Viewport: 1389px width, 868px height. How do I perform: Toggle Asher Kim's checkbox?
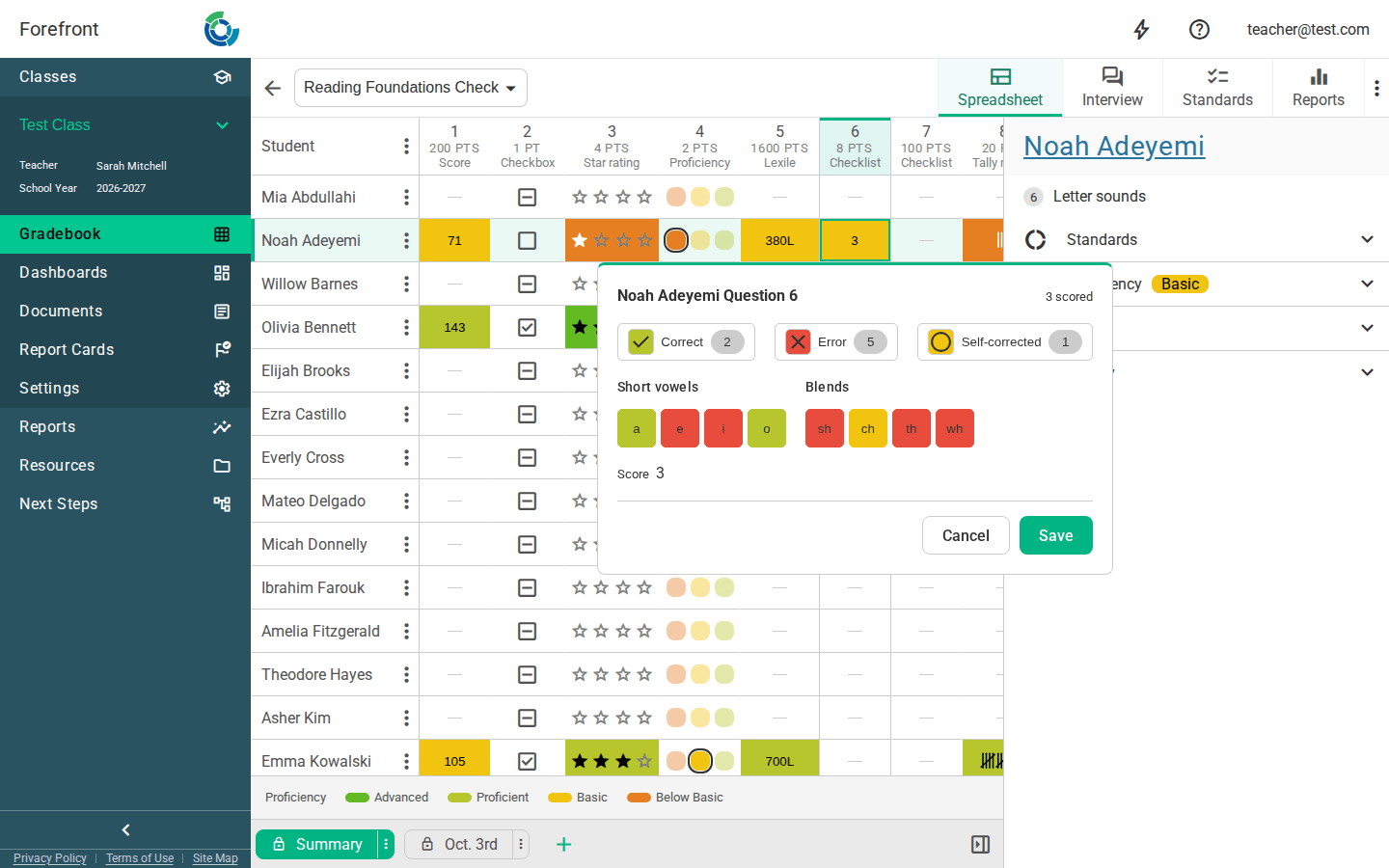[527, 718]
